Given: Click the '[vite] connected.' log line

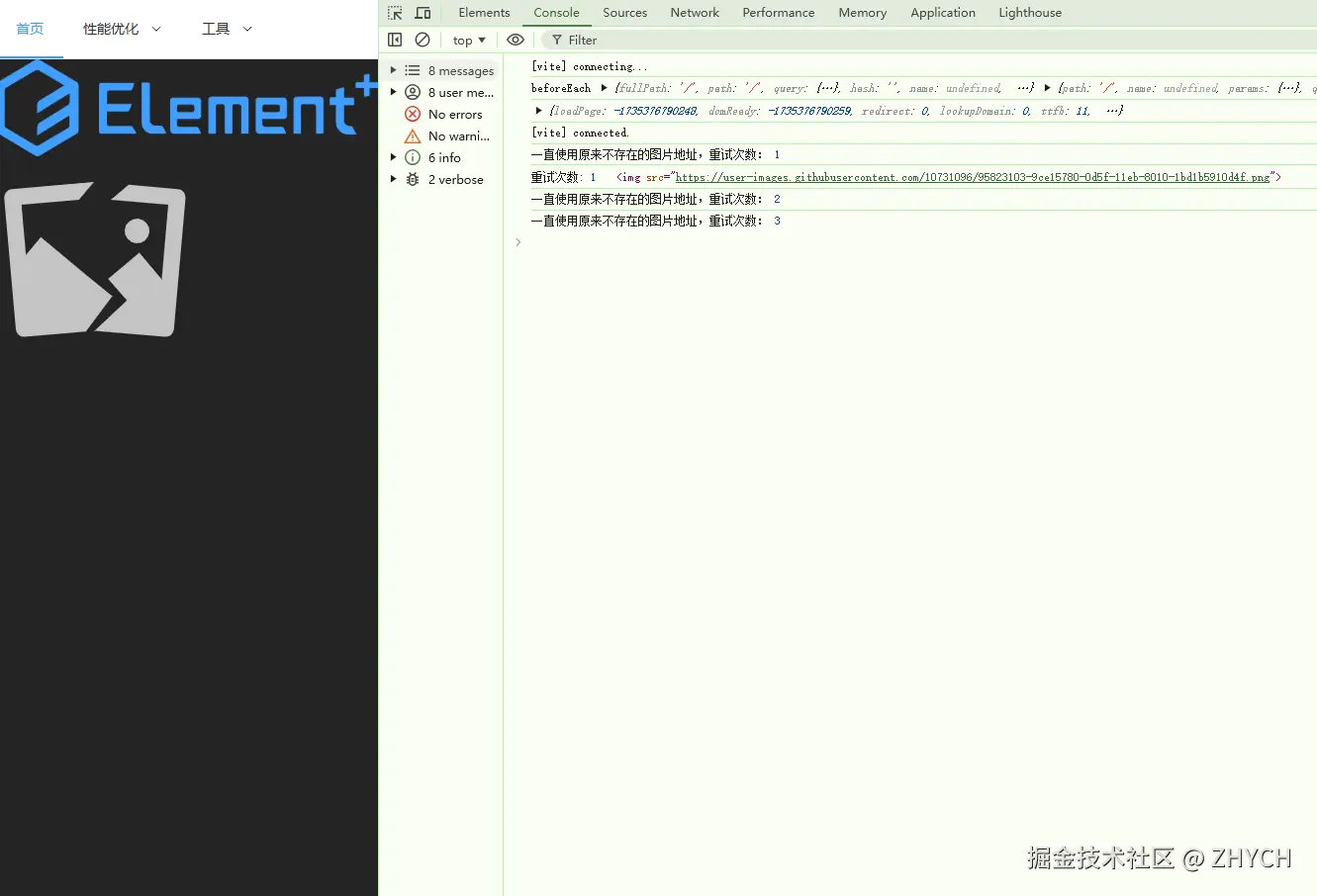Looking at the screenshot, I should [x=580, y=133].
